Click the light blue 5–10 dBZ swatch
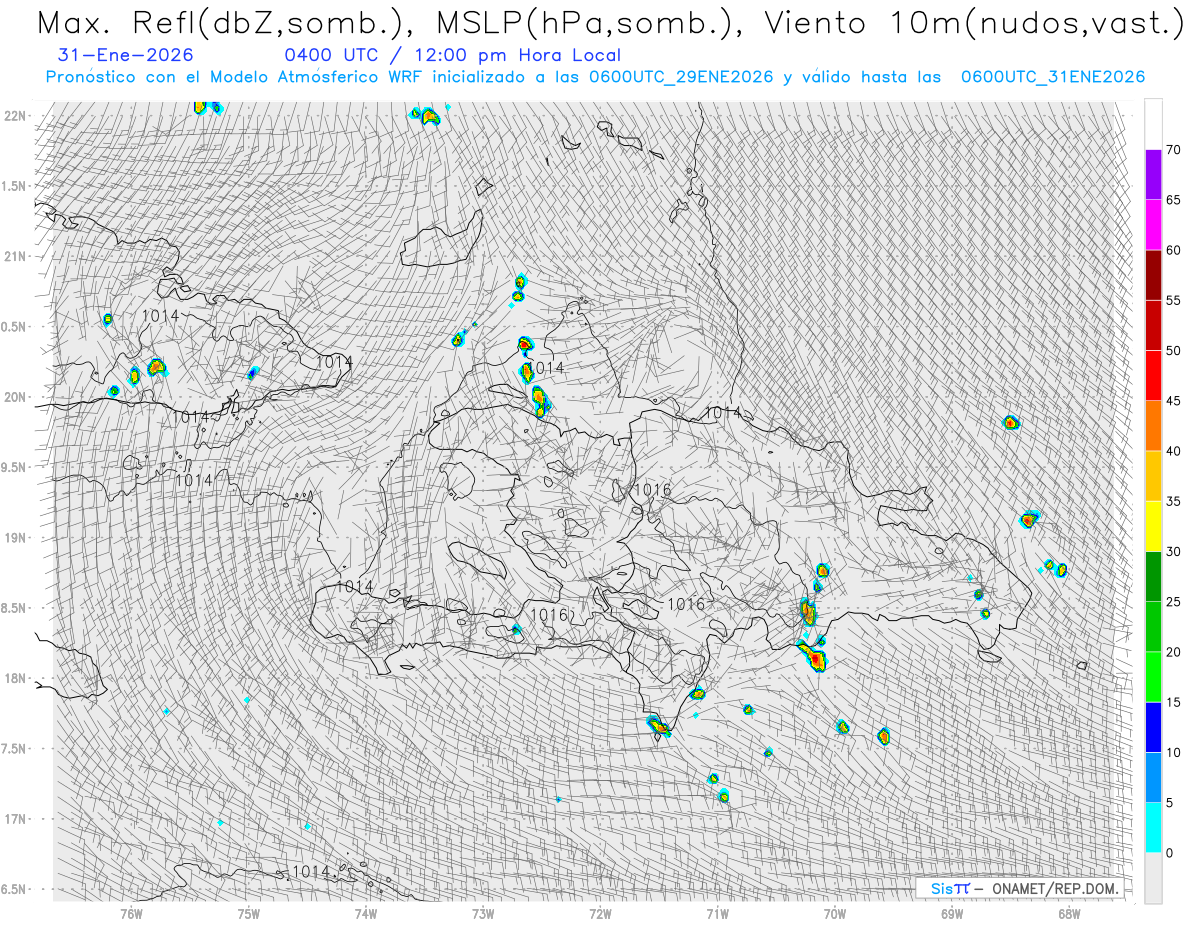The height and width of the screenshot is (927, 1200). click(x=1153, y=777)
